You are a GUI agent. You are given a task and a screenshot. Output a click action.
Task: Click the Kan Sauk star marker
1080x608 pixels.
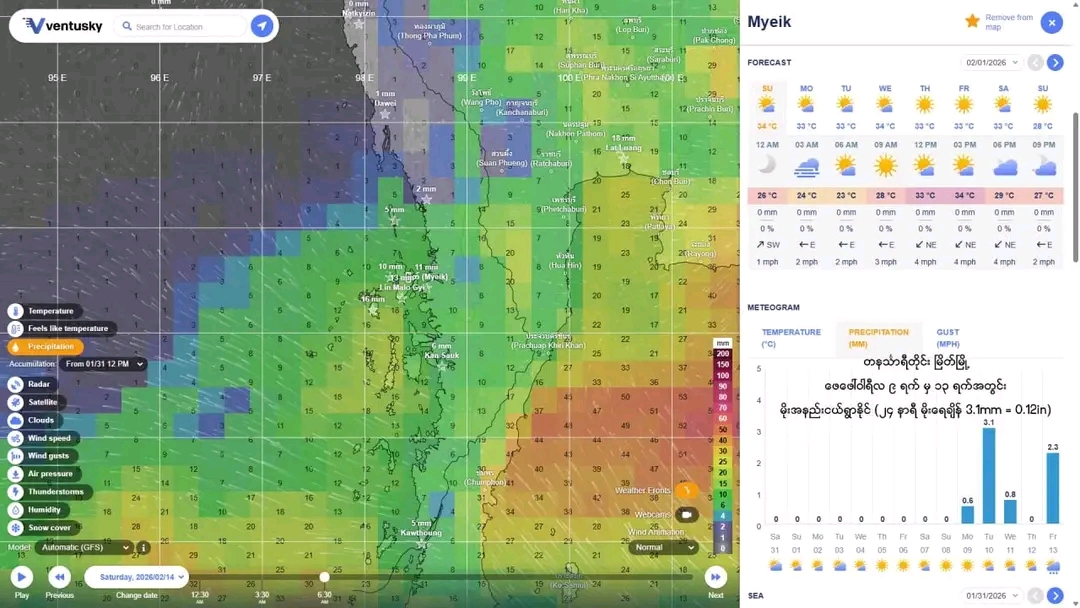pyautogui.click(x=442, y=366)
